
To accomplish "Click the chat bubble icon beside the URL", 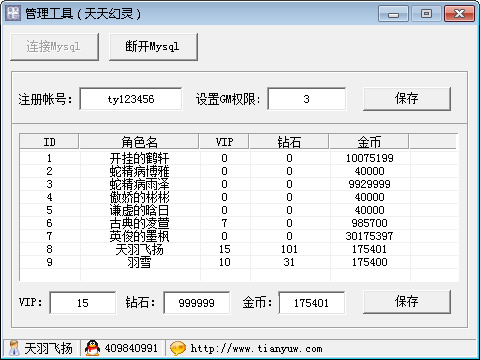I will point(178,349).
